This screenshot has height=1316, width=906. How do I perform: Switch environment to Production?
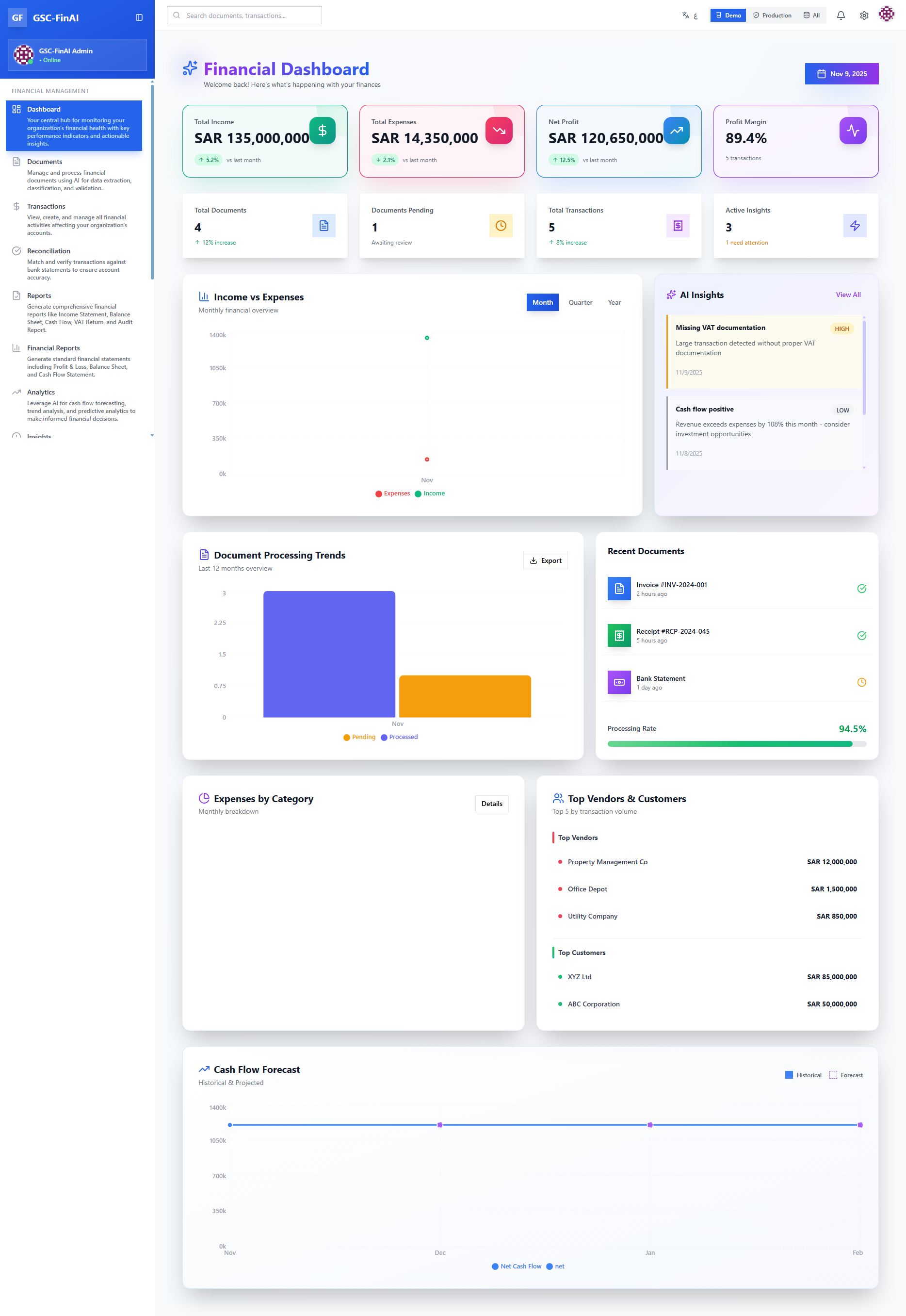click(772, 16)
